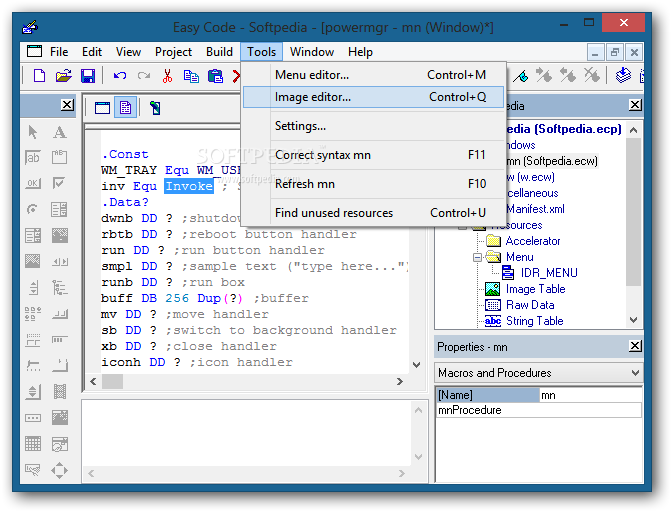This screenshot has height=512, width=672.
Task: Open the Build menu
Action: (219, 52)
